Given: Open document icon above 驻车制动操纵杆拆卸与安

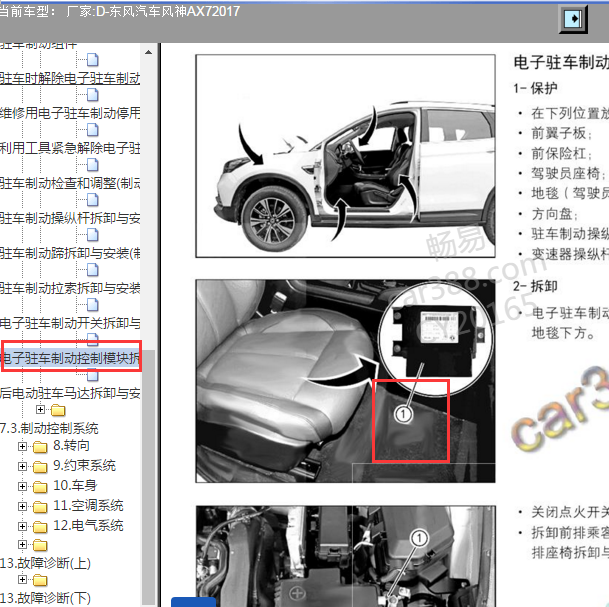Looking at the screenshot, I should (92, 200).
